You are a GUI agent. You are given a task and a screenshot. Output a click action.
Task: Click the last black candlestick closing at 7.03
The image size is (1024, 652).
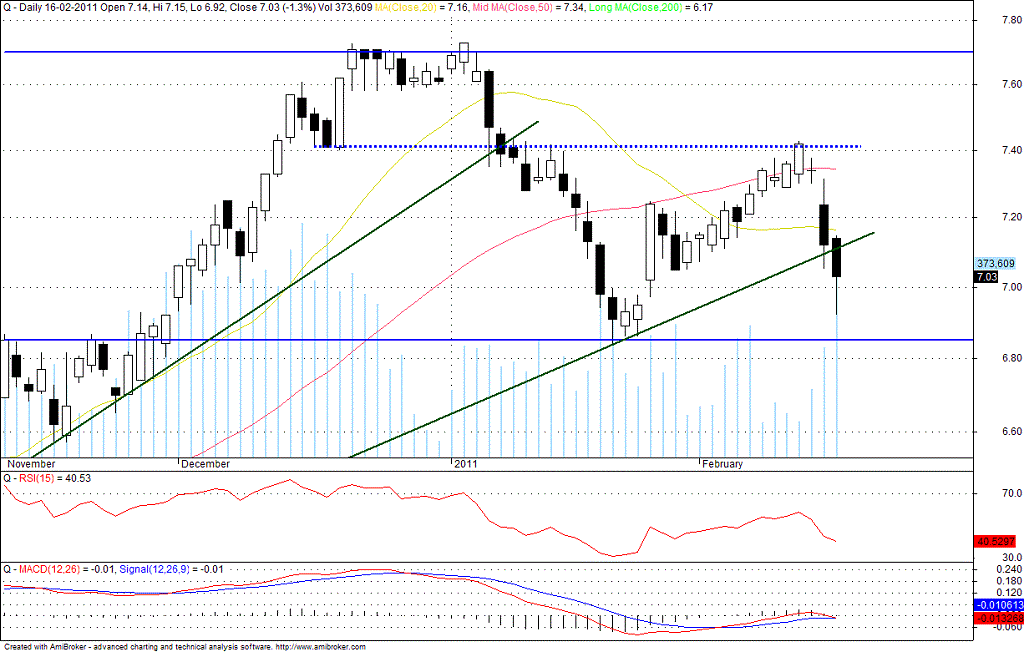click(x=837, y=257)
